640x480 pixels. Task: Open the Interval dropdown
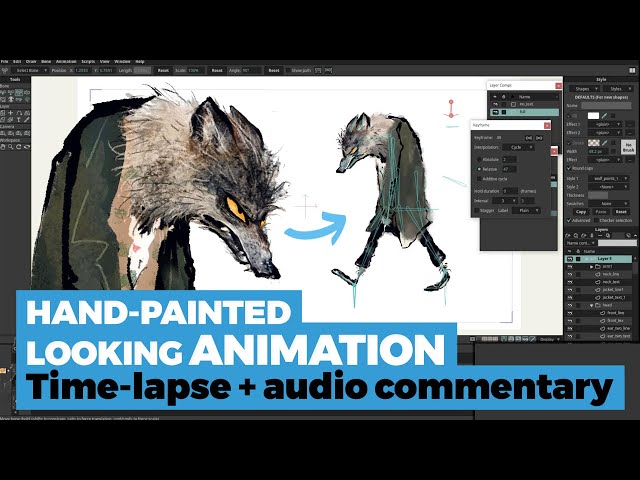(505, 201)
